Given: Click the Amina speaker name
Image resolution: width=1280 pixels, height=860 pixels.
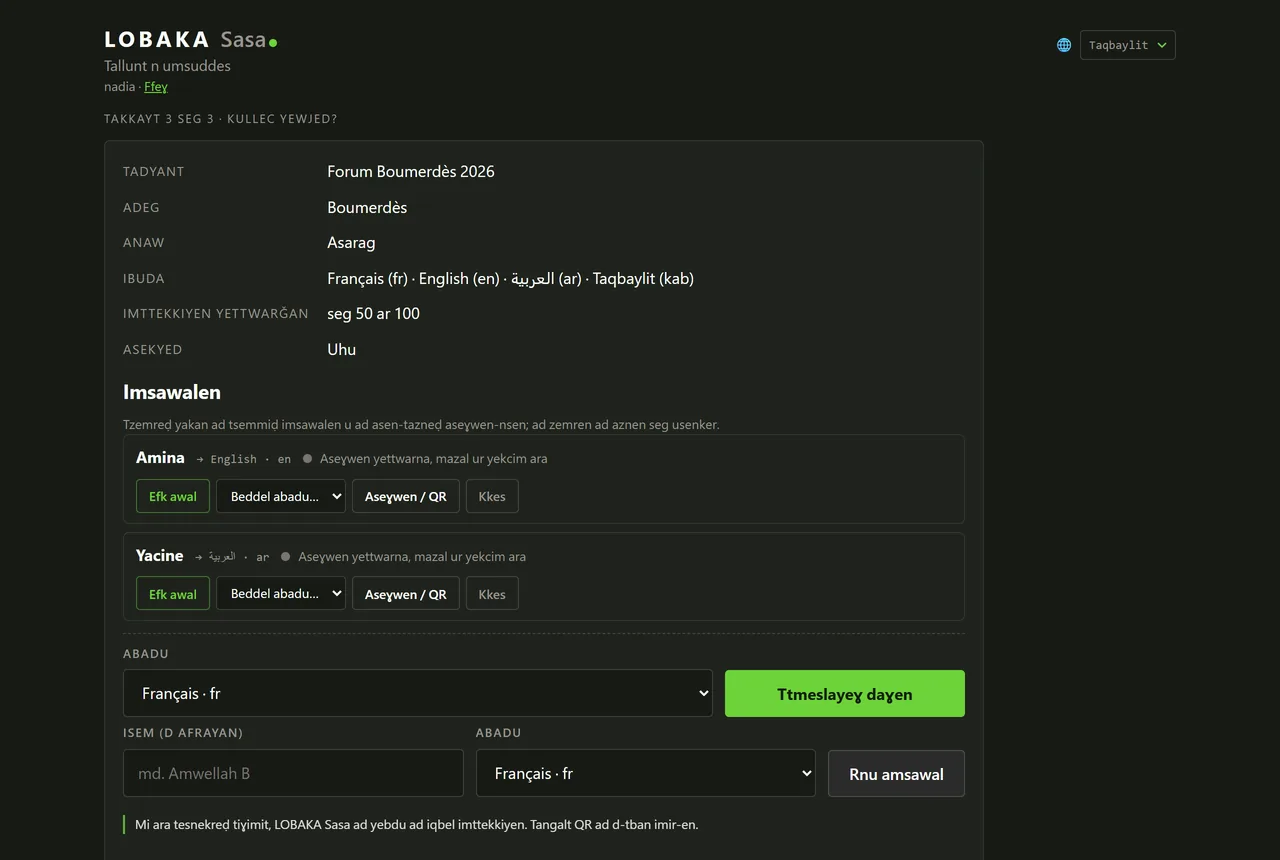Looking at the screenshot, I should tap(160, 457).
